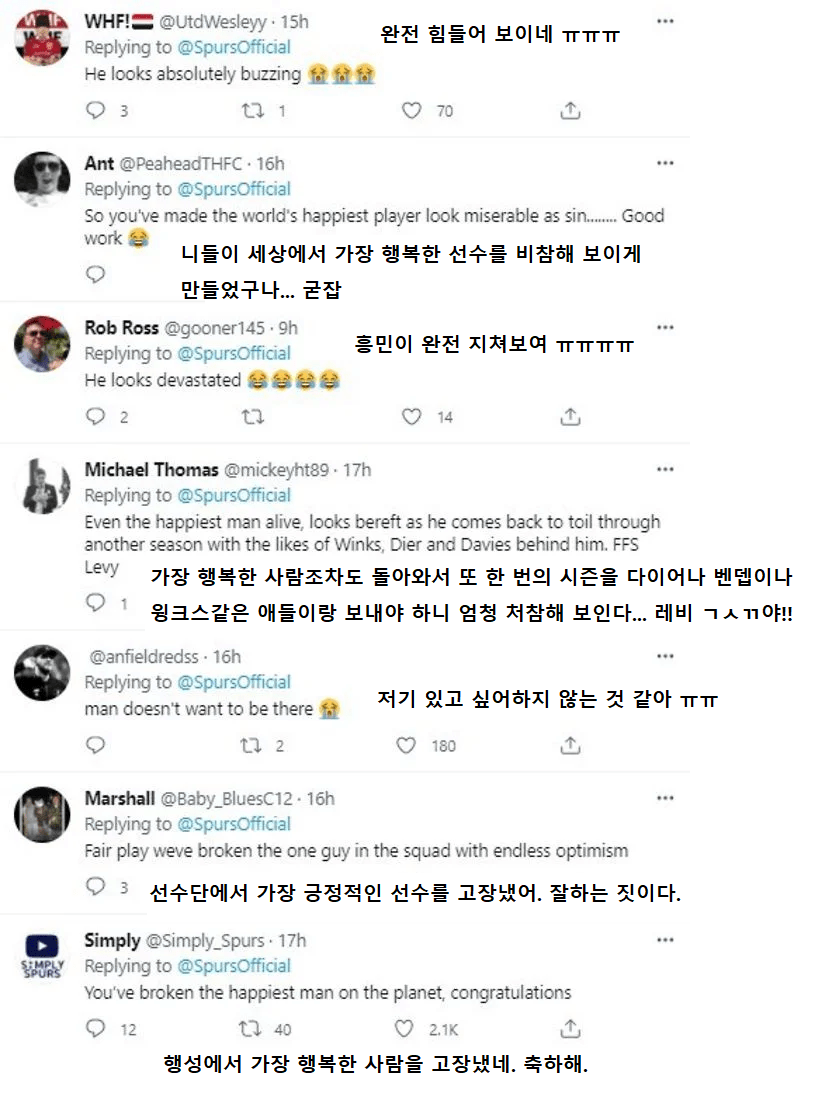This screenshot has height=1117, width=814.
Task: Open more options on WHF!'s tweet
Action: [665, 21]
